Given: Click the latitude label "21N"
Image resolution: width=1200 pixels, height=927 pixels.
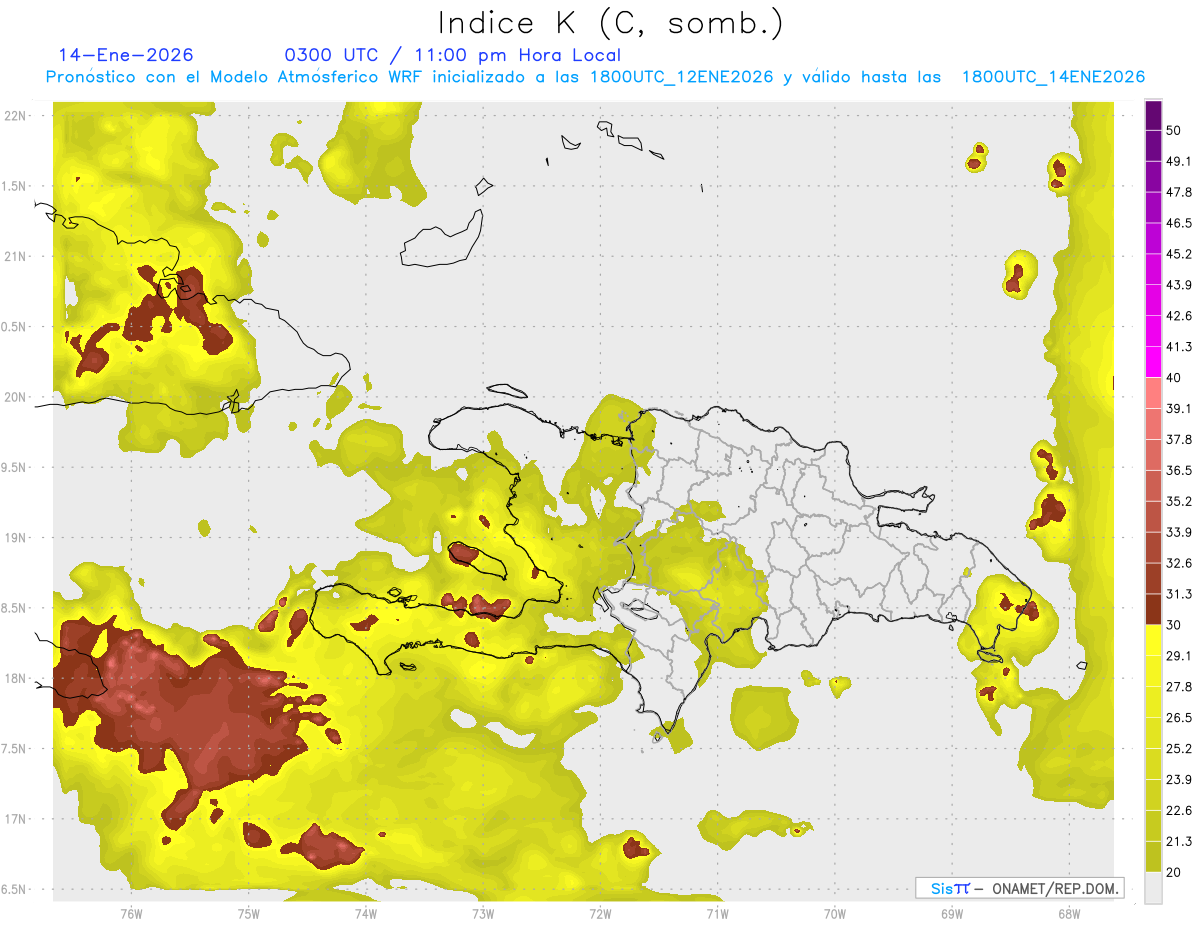Looking at the screenshot, I should 16,257.
